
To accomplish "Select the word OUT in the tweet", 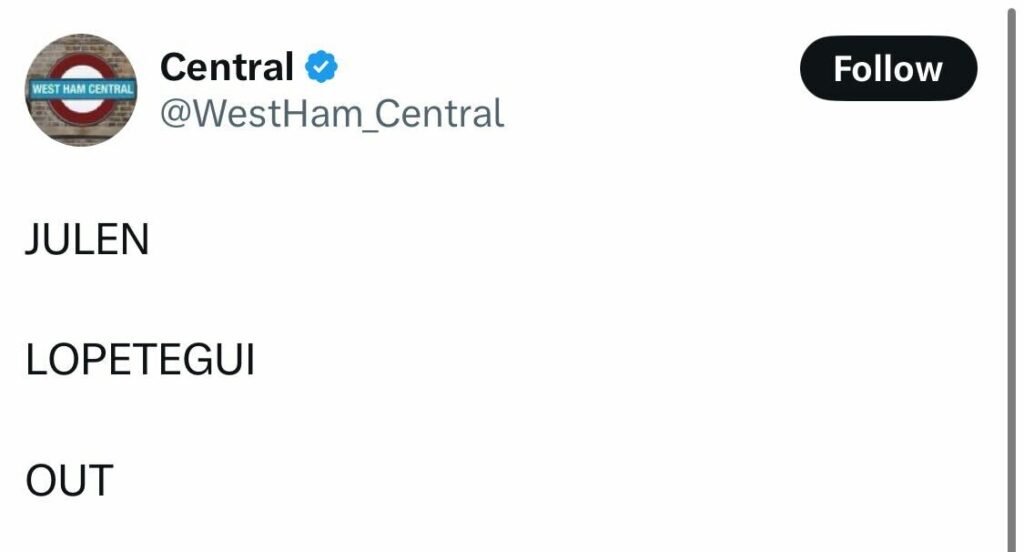I will pos(69,481).
